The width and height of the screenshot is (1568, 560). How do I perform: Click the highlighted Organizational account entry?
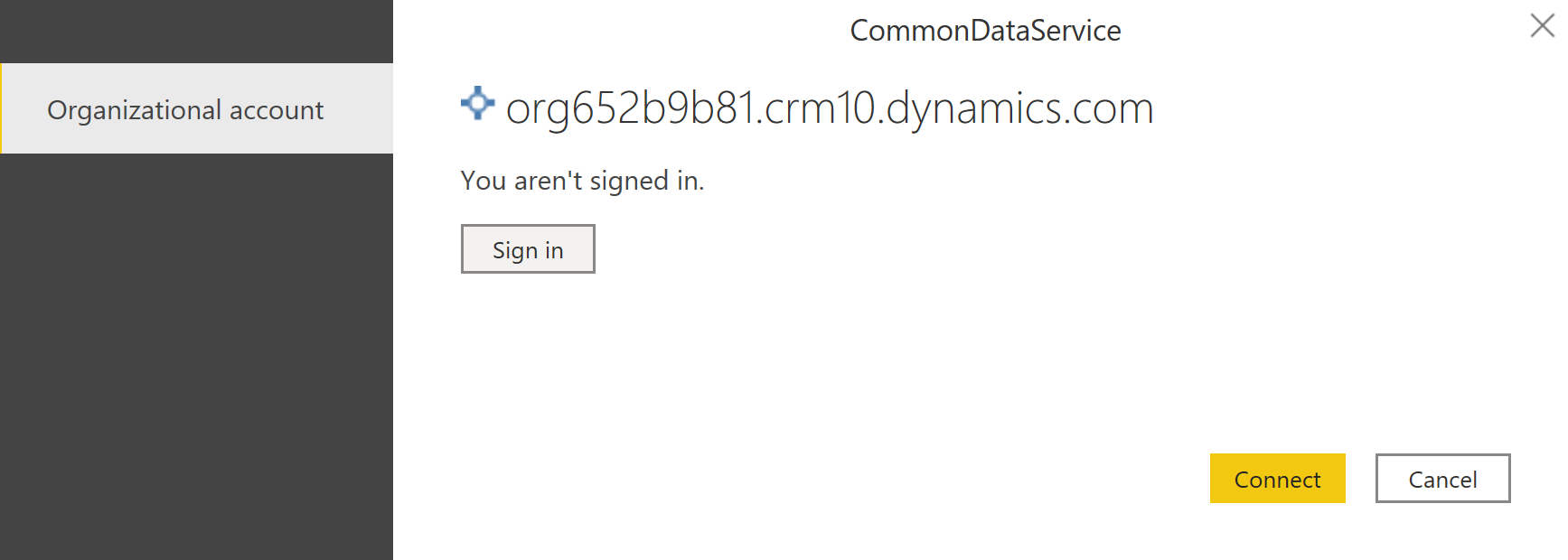click(185, 109)
